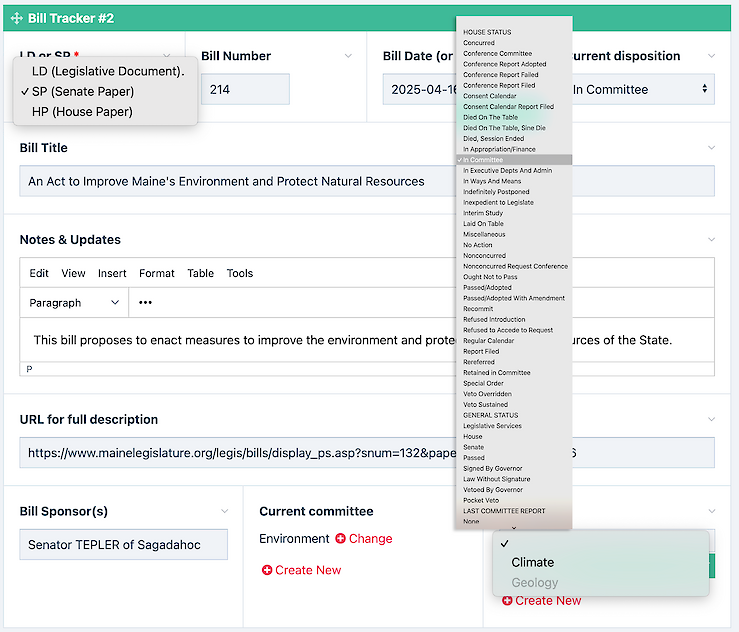739x632 pixels.
Task: Expand the Bill Number field chevron
Action: tap(348, 56)
